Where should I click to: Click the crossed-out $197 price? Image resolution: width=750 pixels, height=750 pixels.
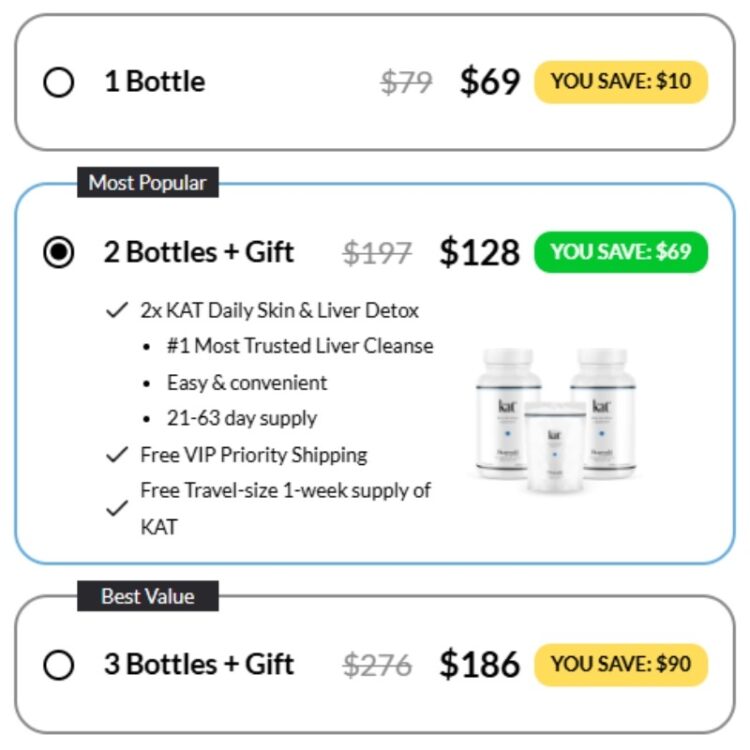377,253
